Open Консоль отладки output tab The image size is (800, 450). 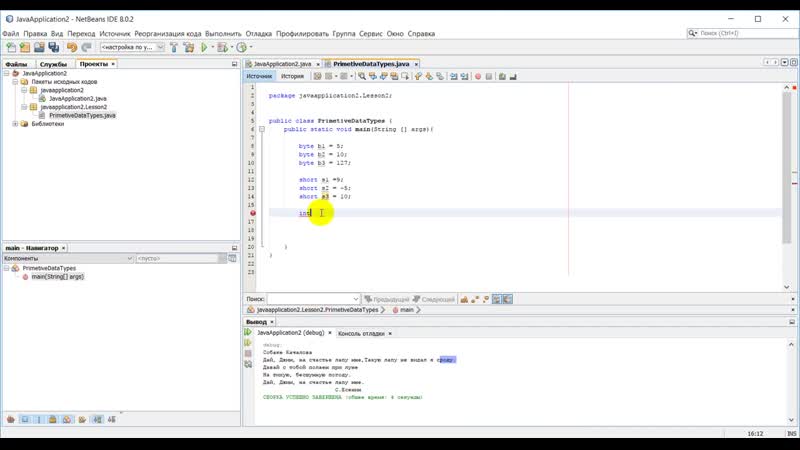[361, 333]
